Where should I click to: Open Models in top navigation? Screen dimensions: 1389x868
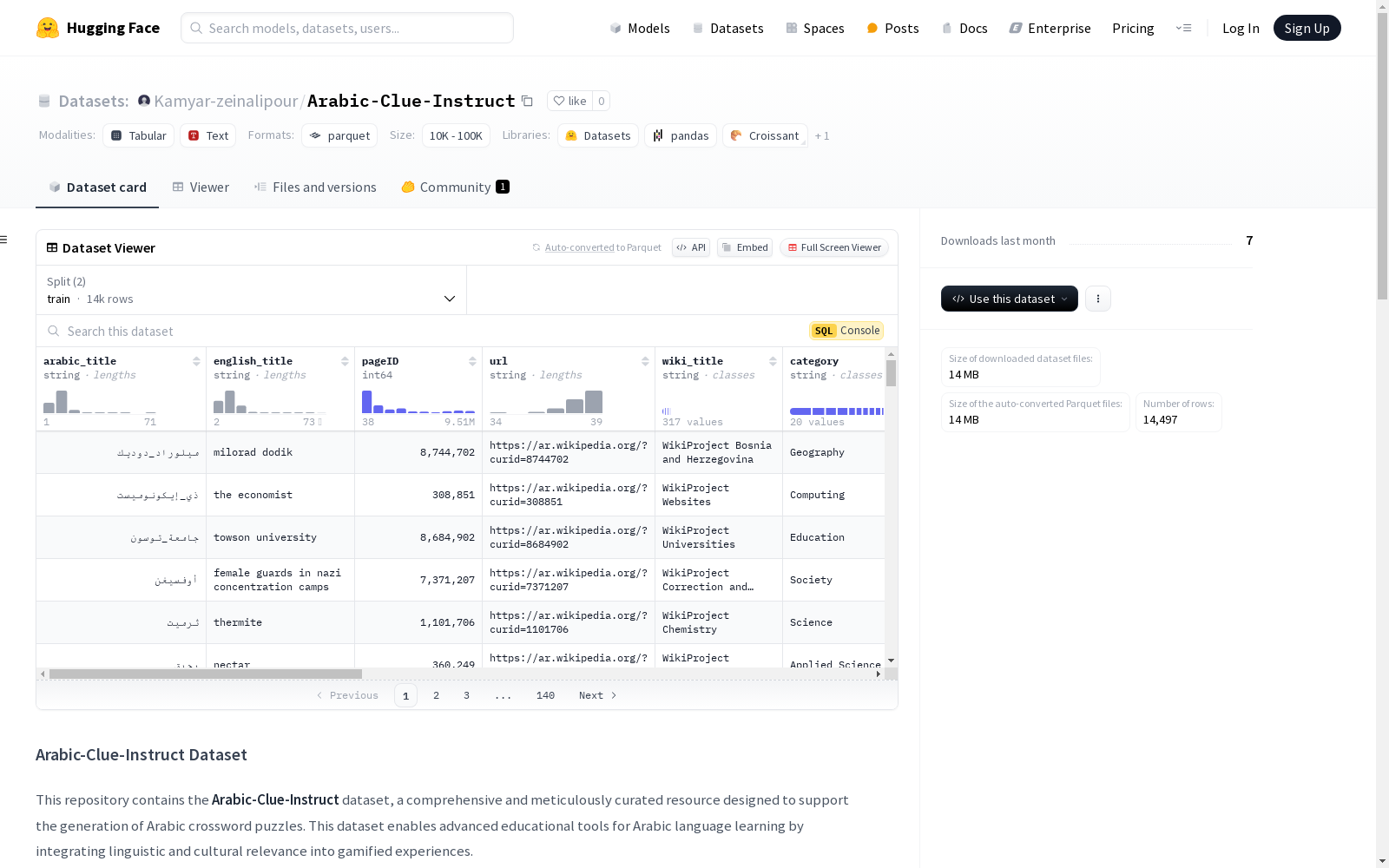tap(640, 28)
